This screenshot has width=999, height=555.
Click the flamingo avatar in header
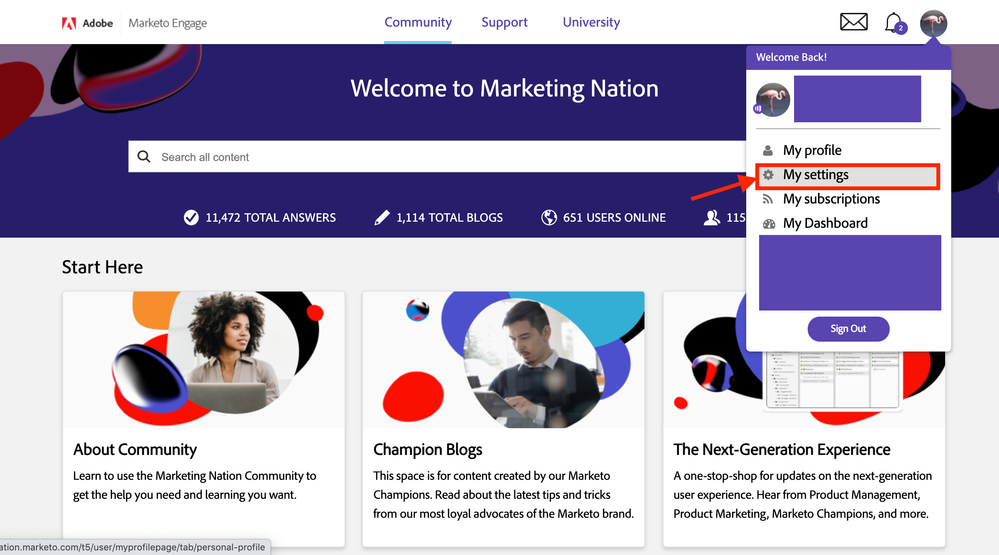pyautogui.click(x=933, y=23)
